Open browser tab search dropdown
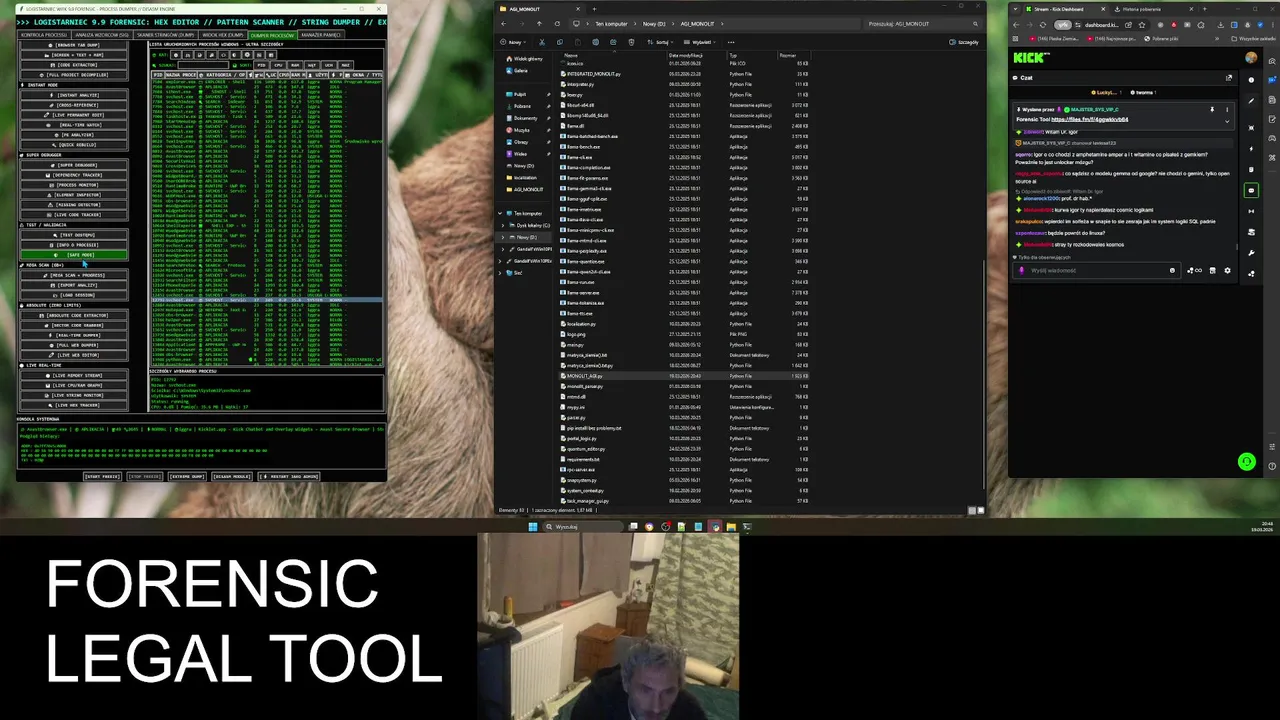 tap(1015, 9)
